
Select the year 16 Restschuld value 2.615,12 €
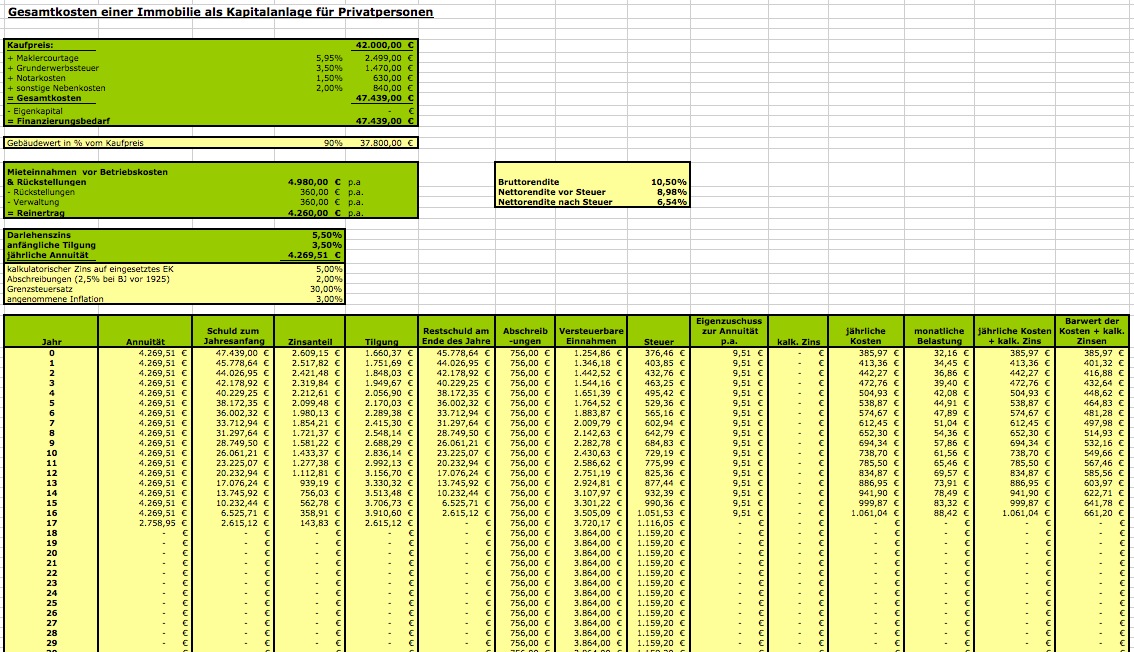pyautogui.click(x=465, y=513)
